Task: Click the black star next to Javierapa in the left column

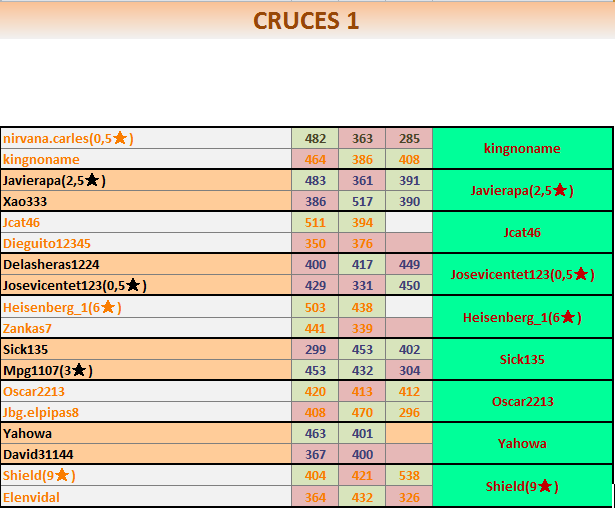Action: click(91, 180)
